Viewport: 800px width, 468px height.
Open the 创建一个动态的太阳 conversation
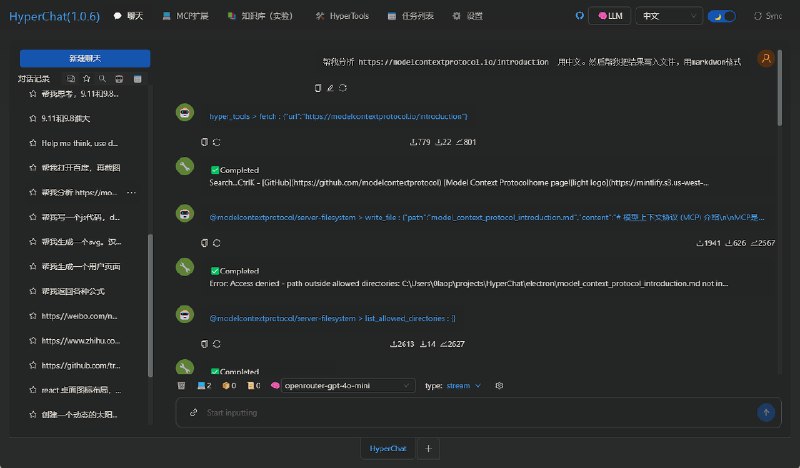(80, 414)
